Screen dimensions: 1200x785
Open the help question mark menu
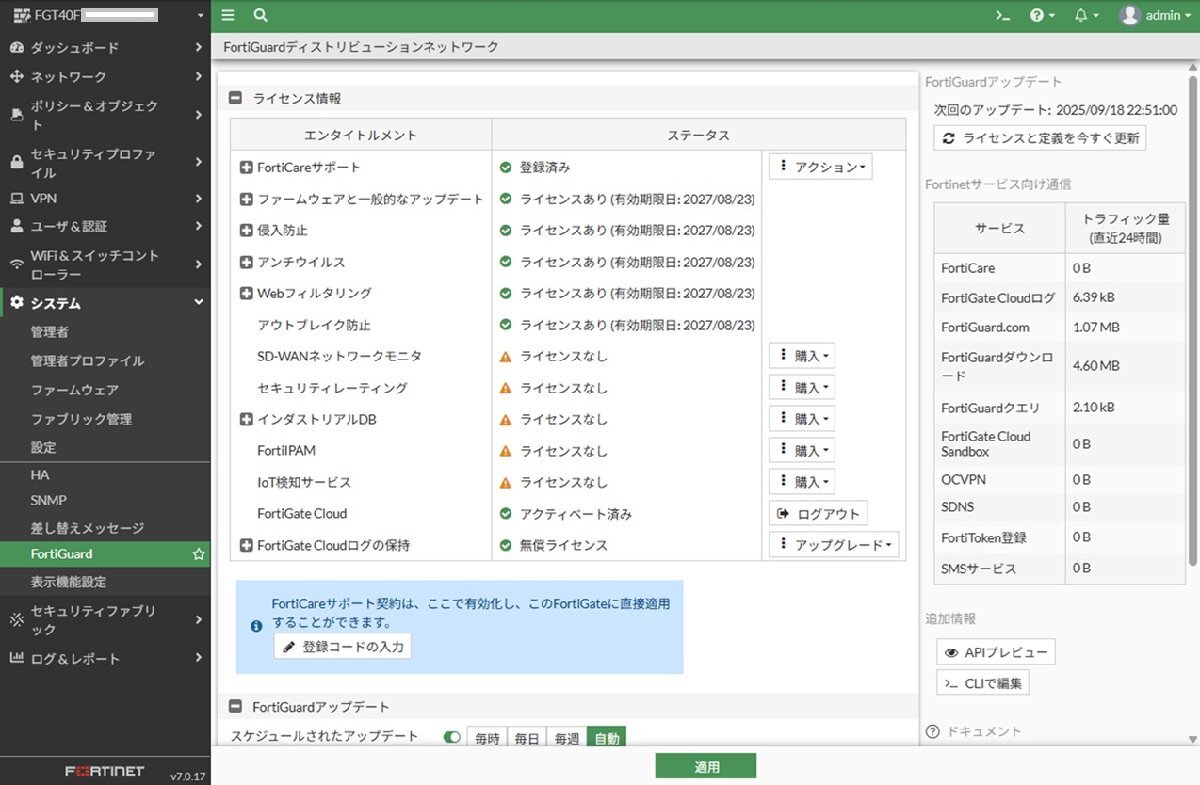coord(1042,15)
